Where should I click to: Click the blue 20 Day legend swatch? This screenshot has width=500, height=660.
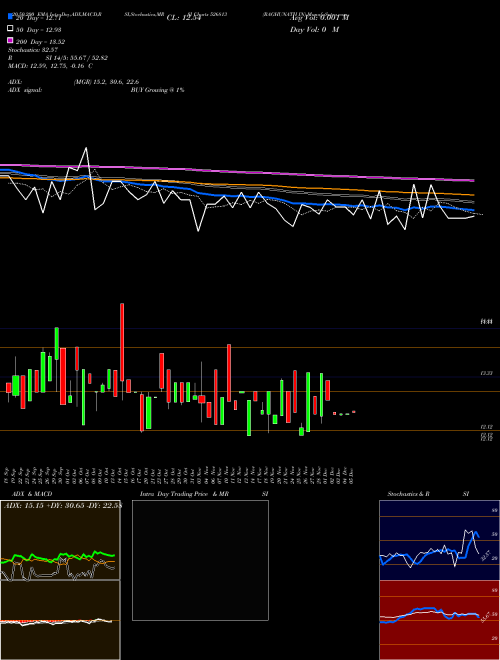10,16
